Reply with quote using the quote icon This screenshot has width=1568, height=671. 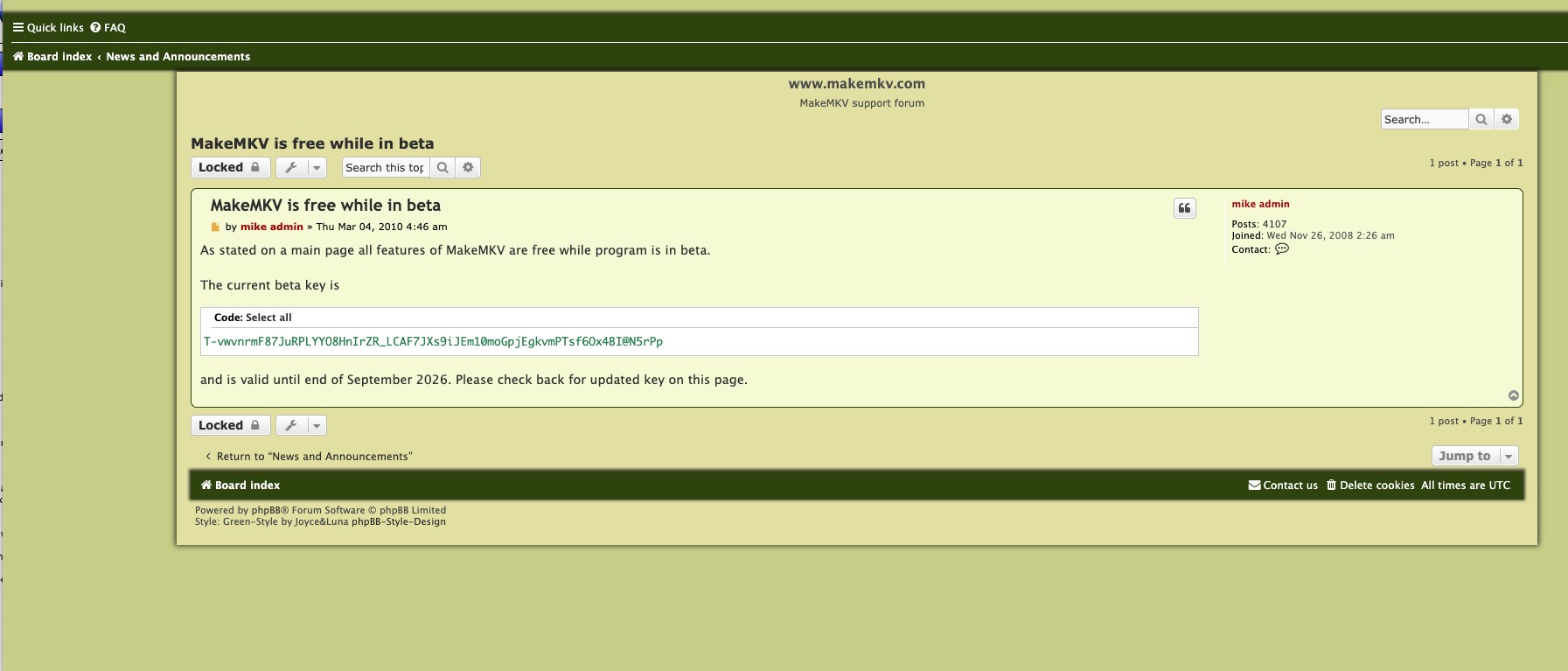1184,208
